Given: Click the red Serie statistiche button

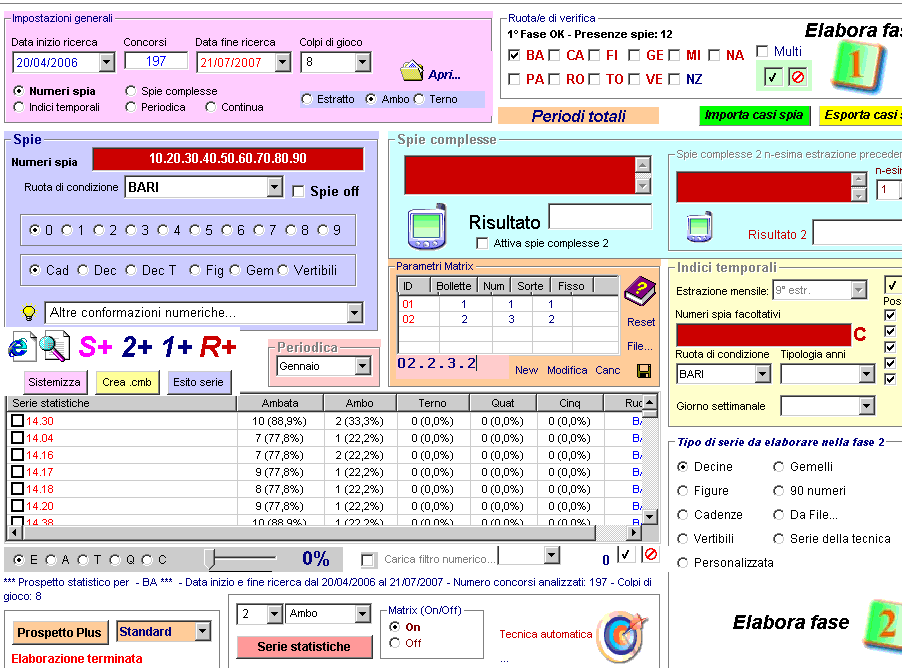Looking at the screenshot, I should point(304,647).
